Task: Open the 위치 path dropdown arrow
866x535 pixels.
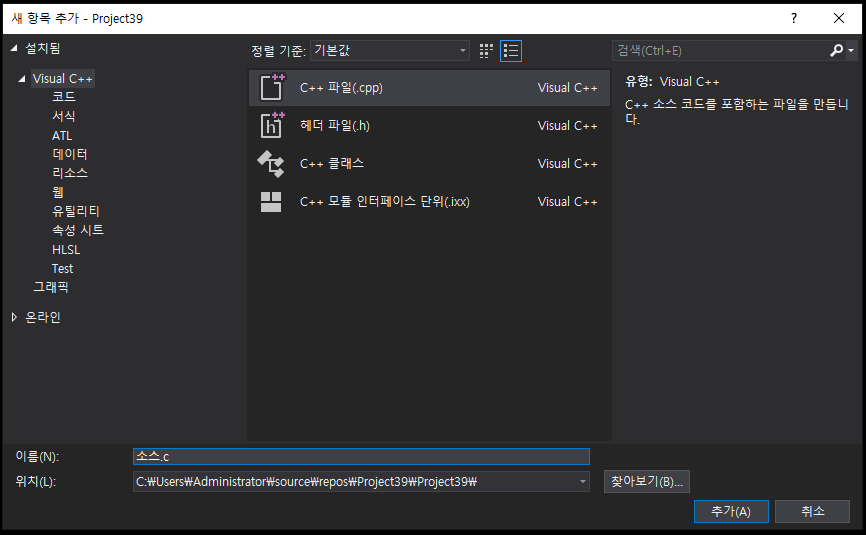Action: pos(582,481)
